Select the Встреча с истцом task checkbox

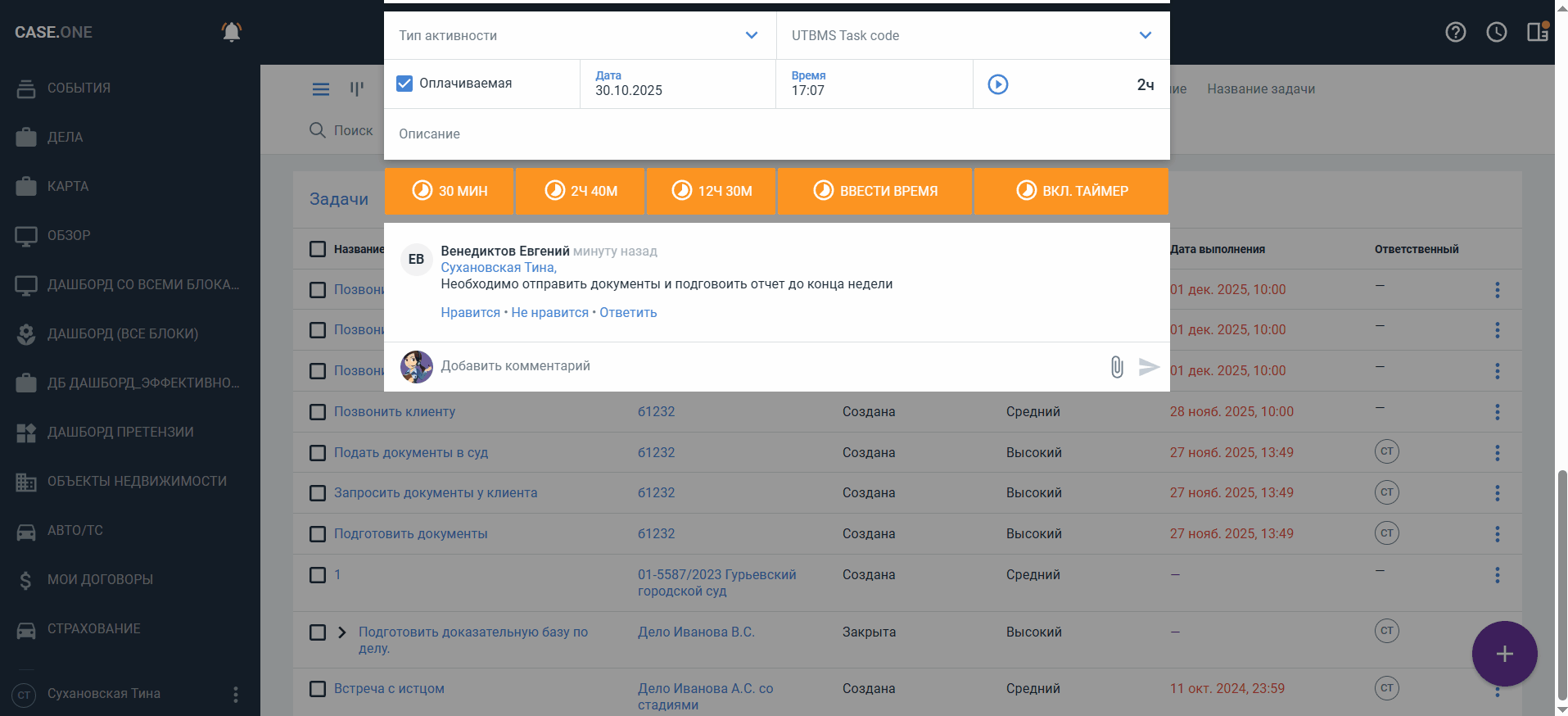pyautogui.click(x=318, y=689)
